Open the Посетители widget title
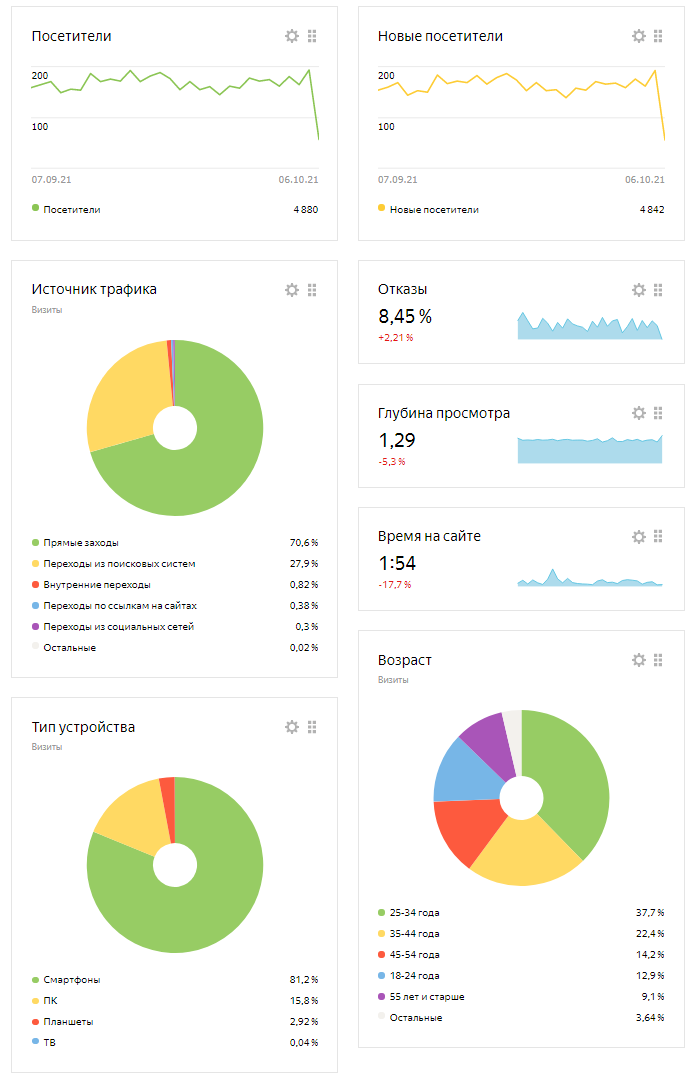The width and height of the screenshot is (698, 1082). (x=71, y=36)
